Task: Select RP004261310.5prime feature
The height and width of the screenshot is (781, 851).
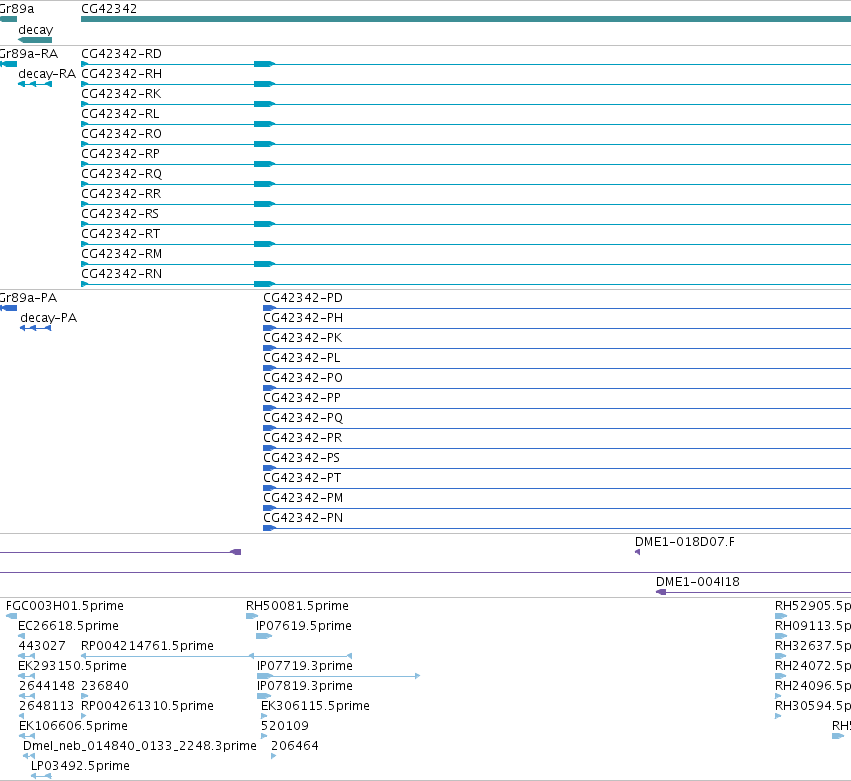Action: (147, 706)
